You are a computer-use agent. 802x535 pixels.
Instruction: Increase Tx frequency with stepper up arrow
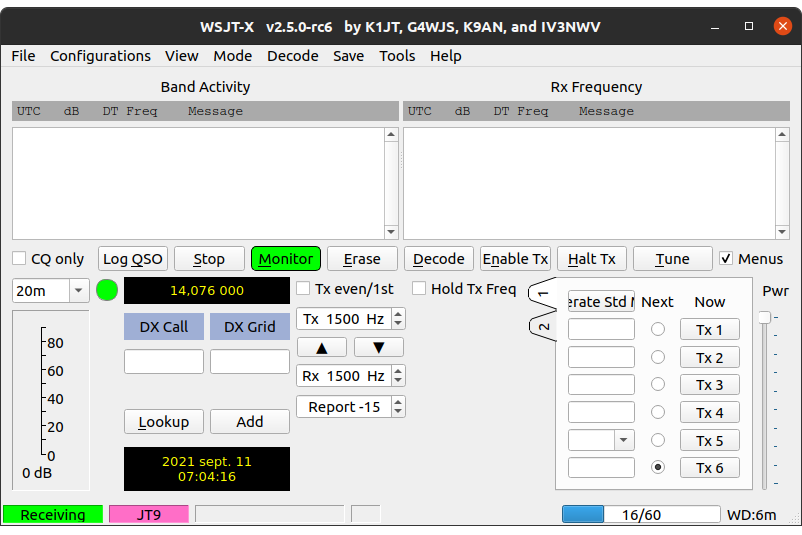tap(398, 314)
